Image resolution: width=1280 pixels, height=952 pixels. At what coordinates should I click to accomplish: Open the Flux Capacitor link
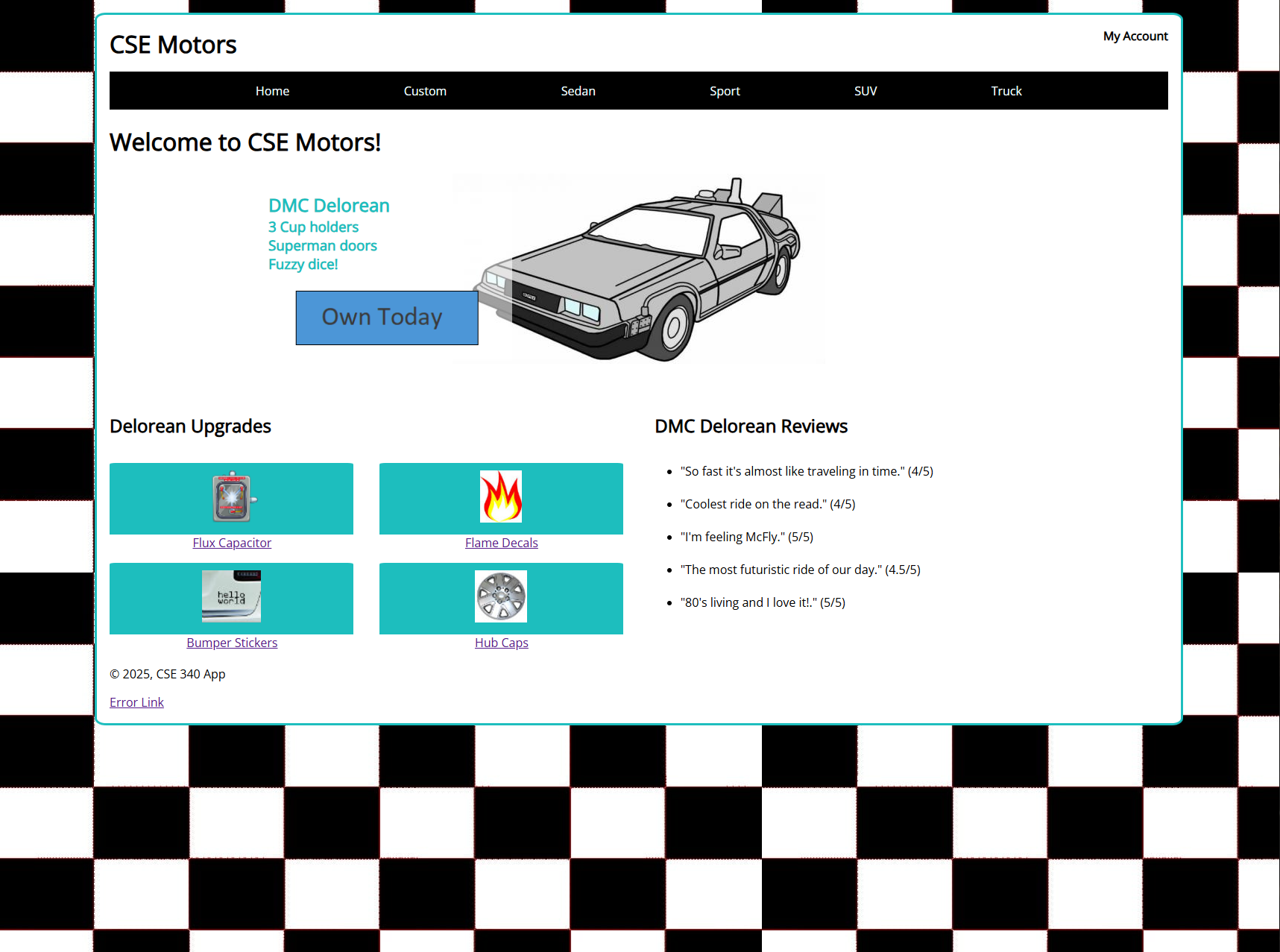point(232,543)
